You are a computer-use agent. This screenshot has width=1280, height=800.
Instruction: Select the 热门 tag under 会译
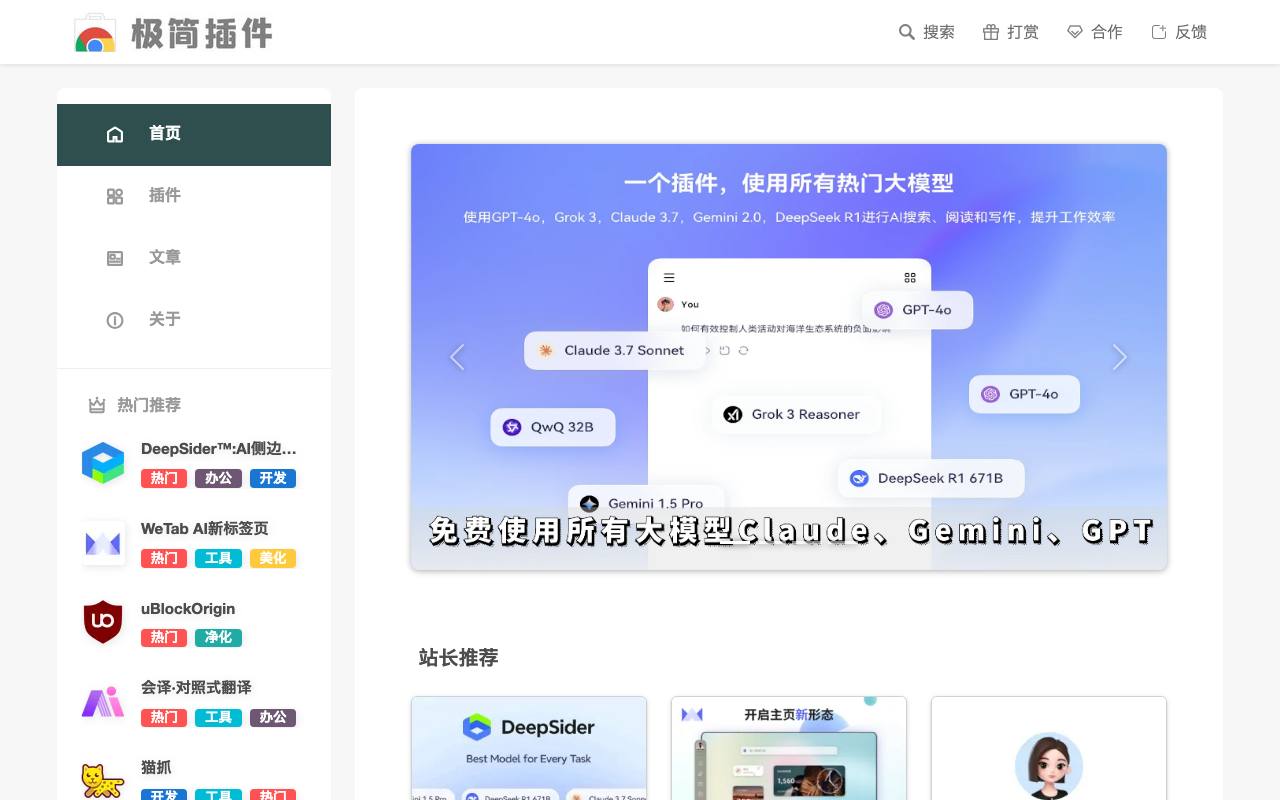point(164,717)
